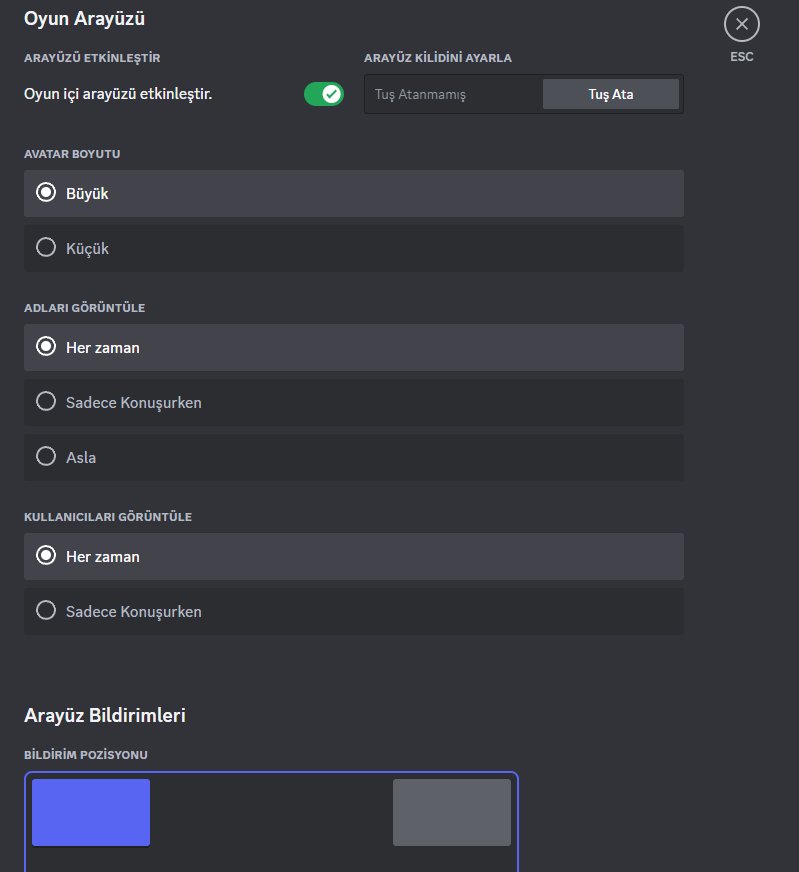This screenshot has width=799, height=872.
Task: Select Sadece Konuşurken under Kullanıcıları Görüntüle
Action: [354, 611]
